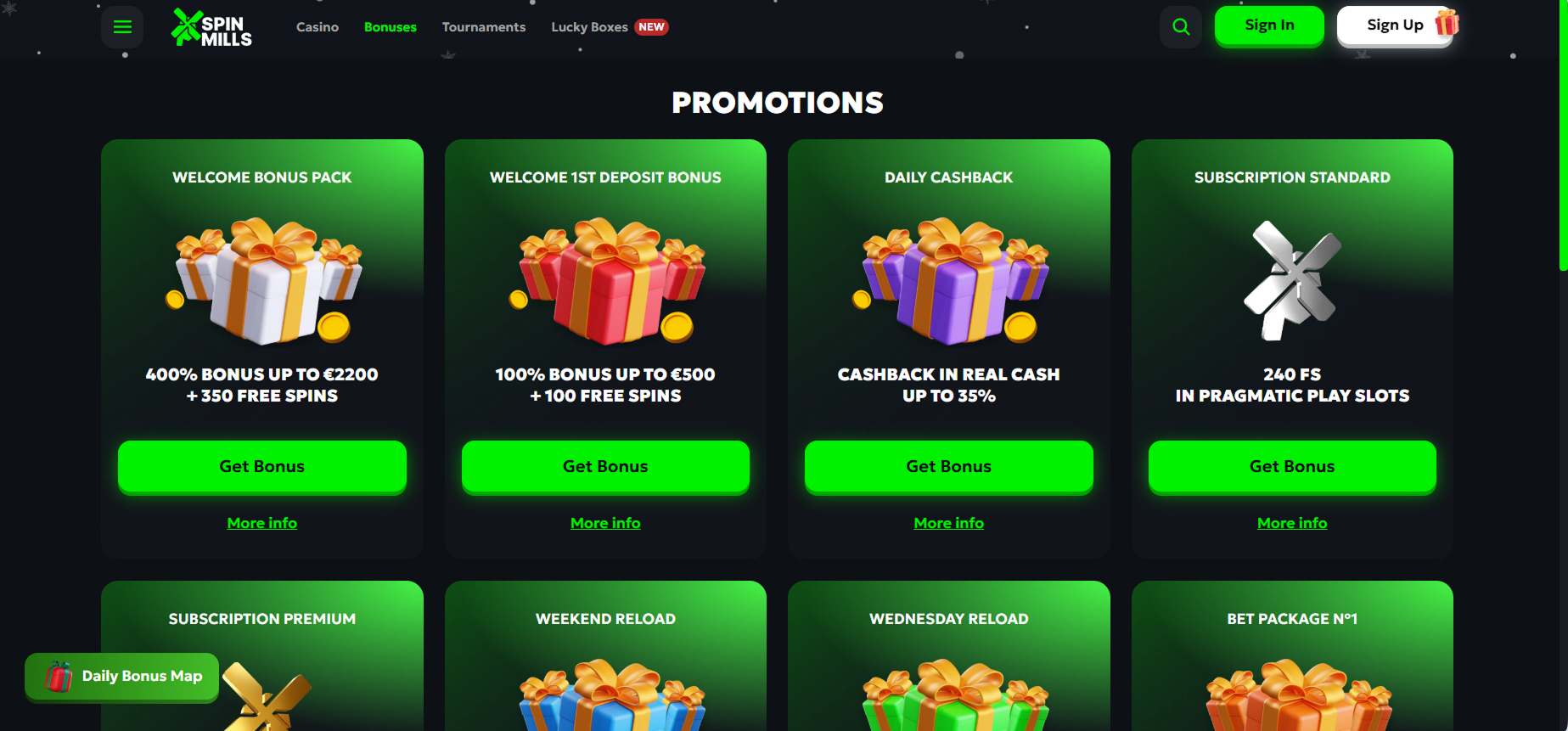The image size is (1568, 731).
Task: Open More info under 1st Deposit Bonus
Action: tap(605, 523)
